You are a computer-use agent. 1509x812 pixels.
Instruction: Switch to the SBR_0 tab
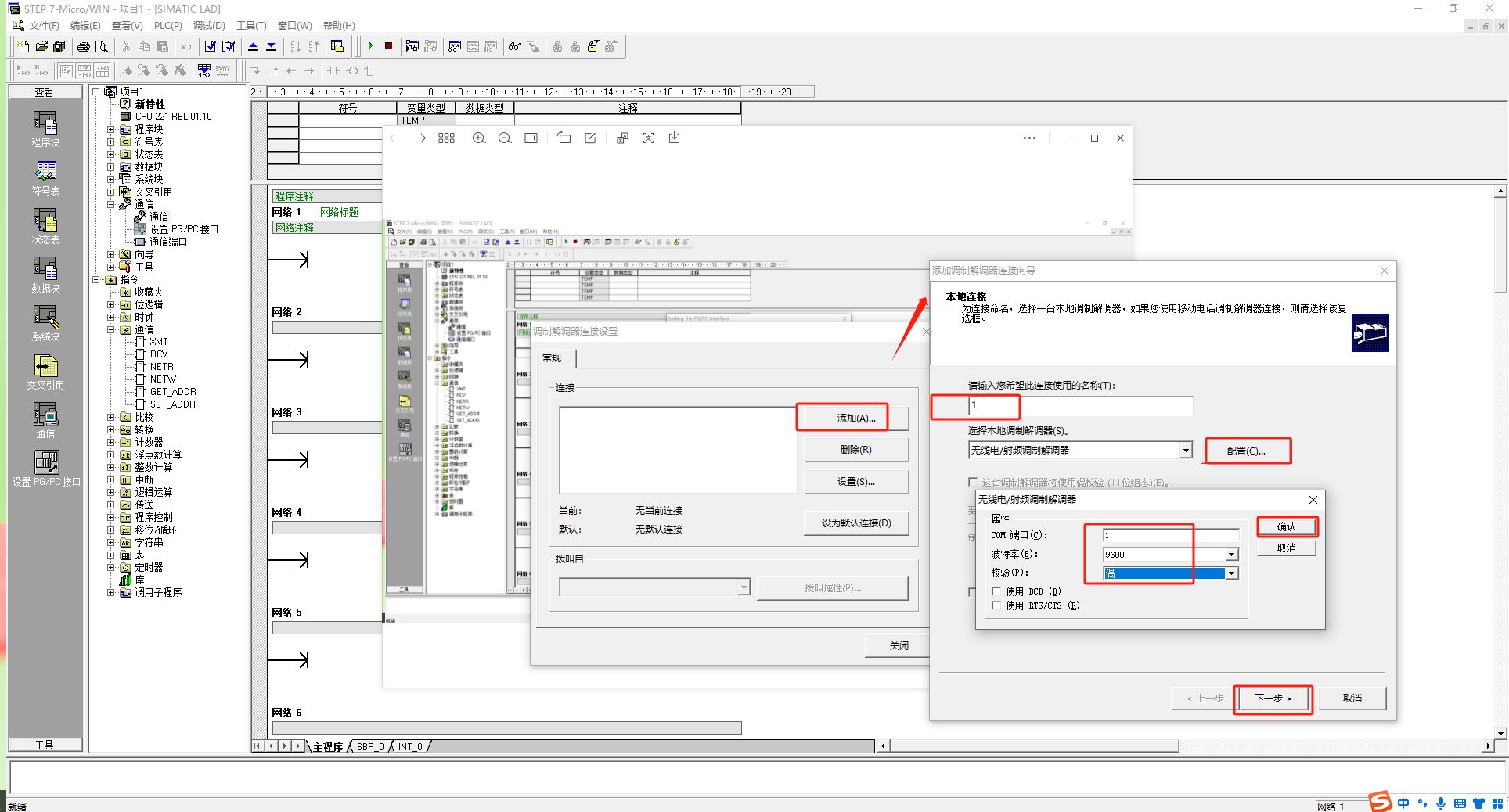coord(370,747)
